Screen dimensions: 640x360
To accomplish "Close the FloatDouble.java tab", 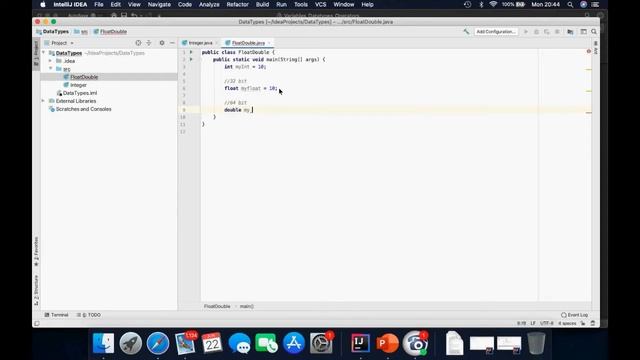I will [x=269, y=43].
